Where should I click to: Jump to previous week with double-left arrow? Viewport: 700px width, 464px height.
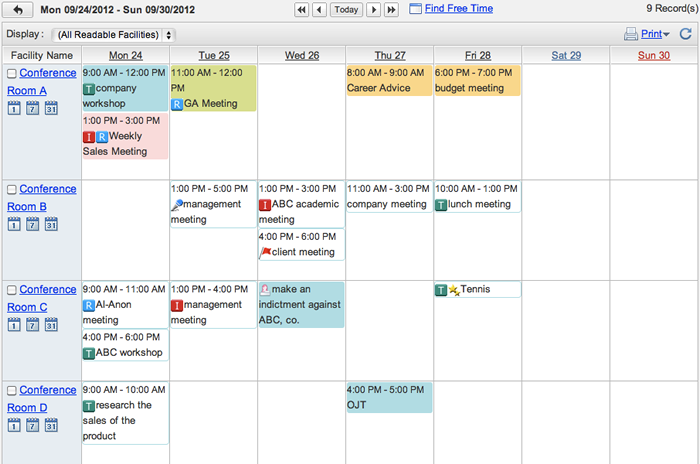(302, 9)
